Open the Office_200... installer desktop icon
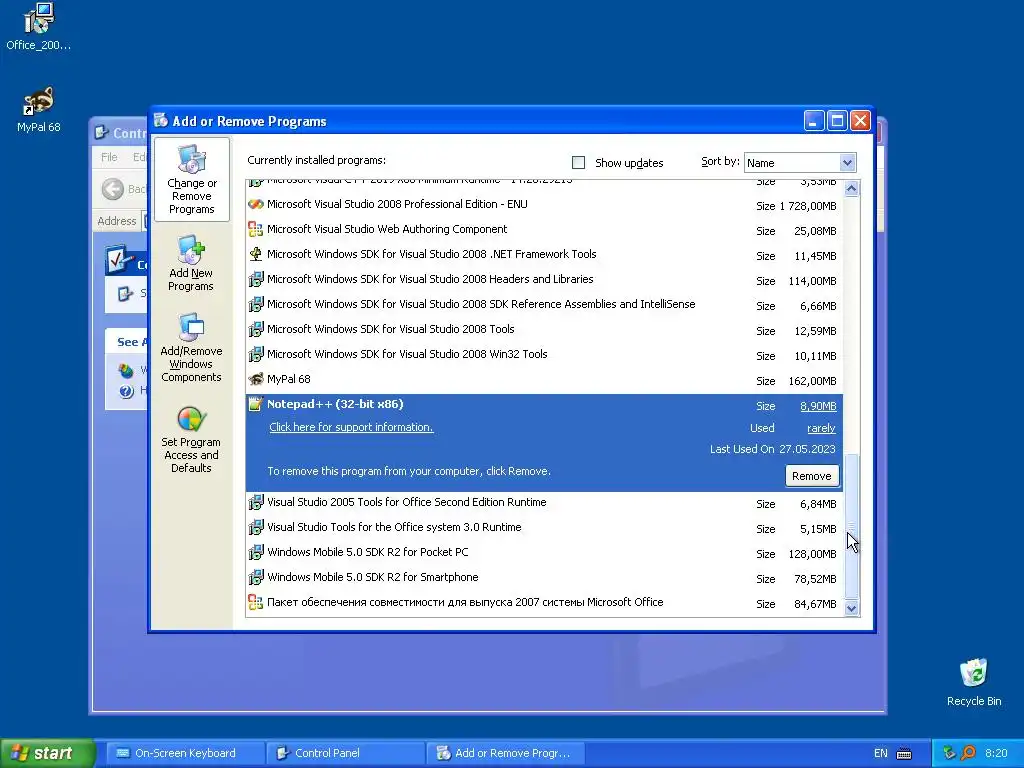The width and height of the screenshot is (1024, 768). tap(39, 18)
